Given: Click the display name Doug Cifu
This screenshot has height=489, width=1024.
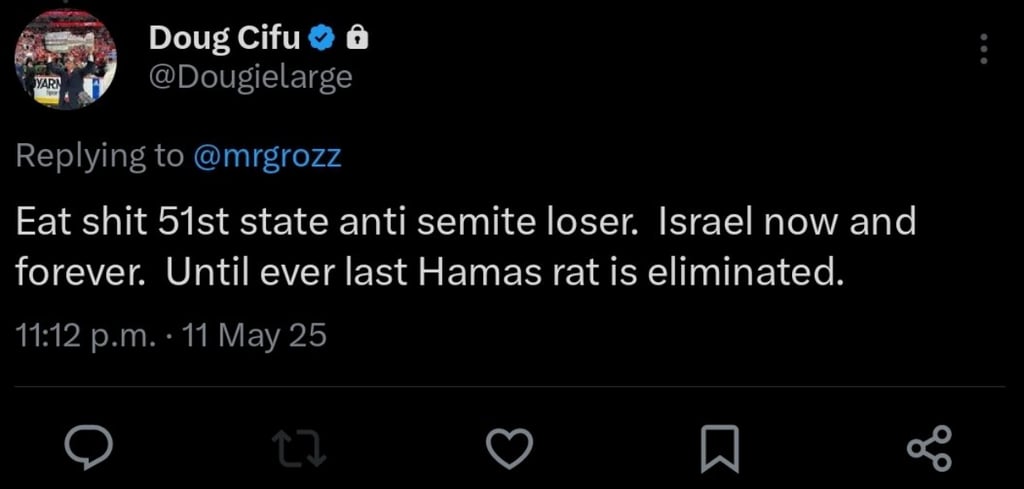Looking at the screenshot, I should [x=226, y=39].
